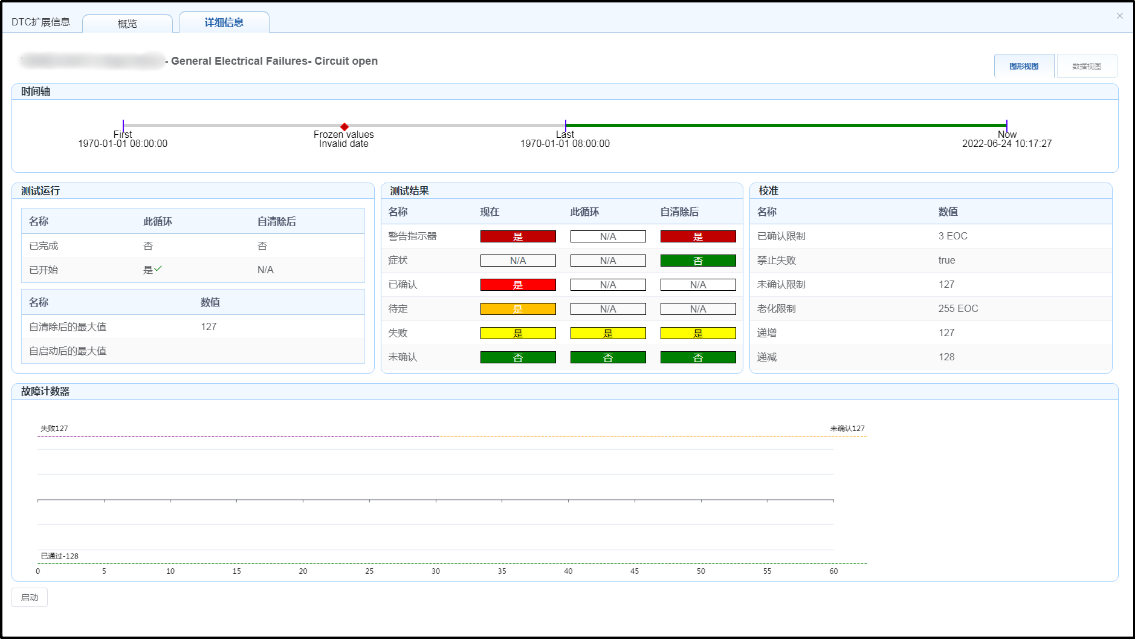Switch to 图形视图 view
This screenshot has width=1135, height=639.
click(1024, 66)
